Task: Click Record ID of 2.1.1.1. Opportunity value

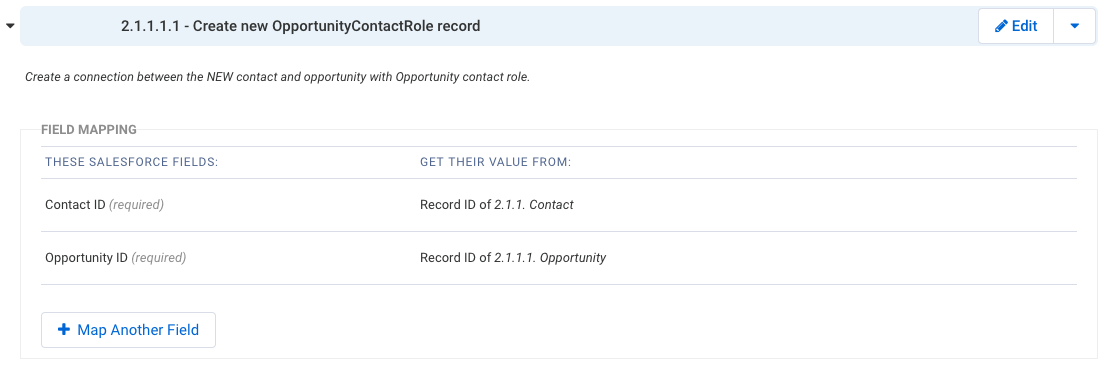Action: (x=513, y=258)
